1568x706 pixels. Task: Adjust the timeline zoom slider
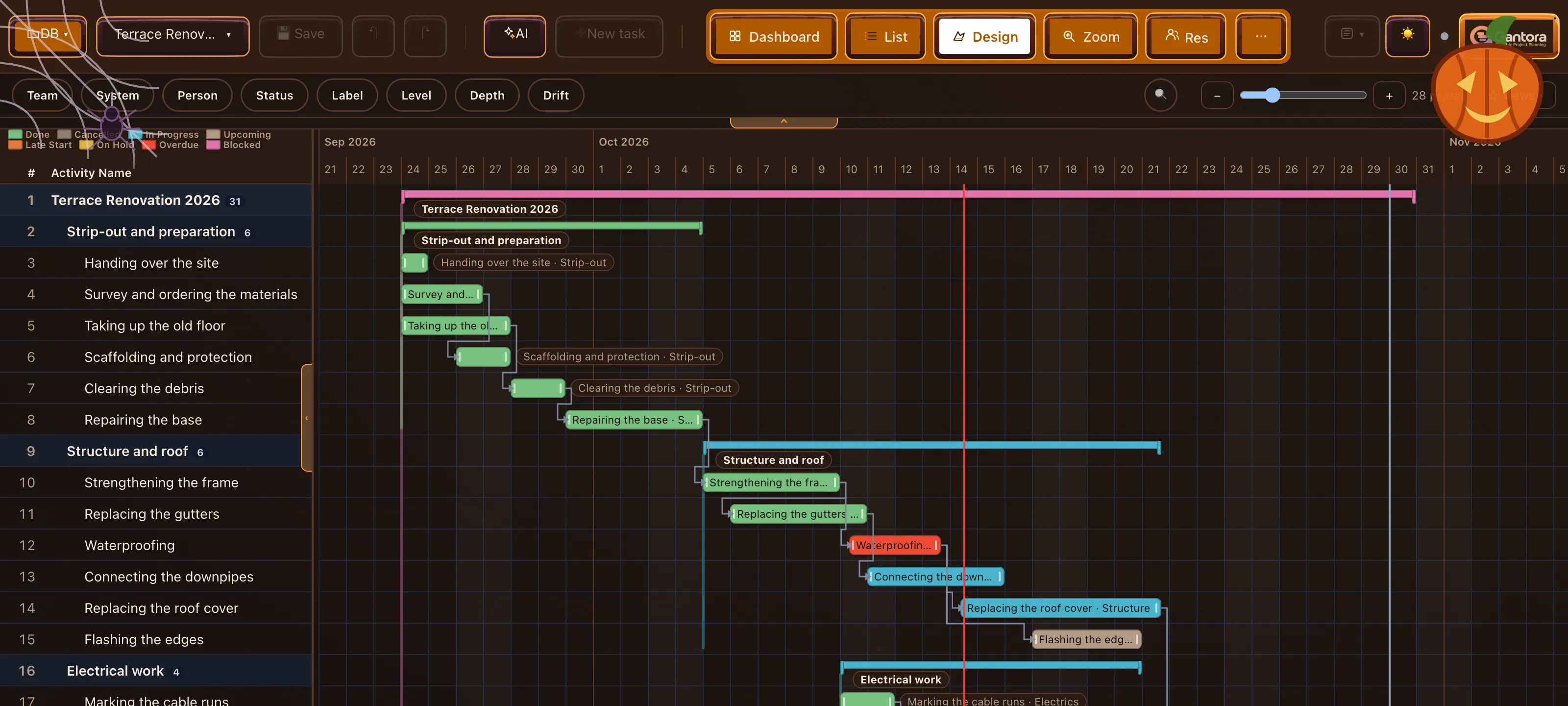coord(1303,95)
